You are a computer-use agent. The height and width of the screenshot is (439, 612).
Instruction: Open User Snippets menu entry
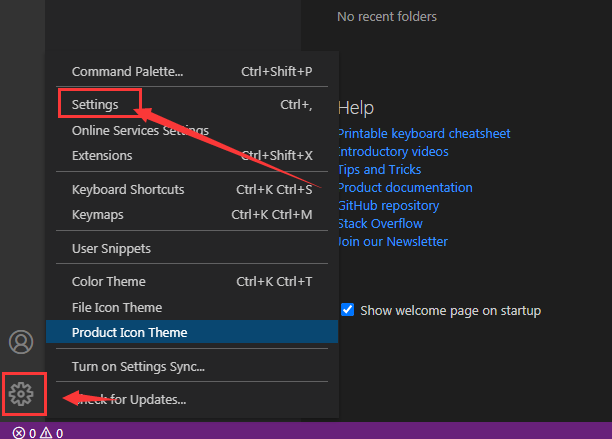111,248
